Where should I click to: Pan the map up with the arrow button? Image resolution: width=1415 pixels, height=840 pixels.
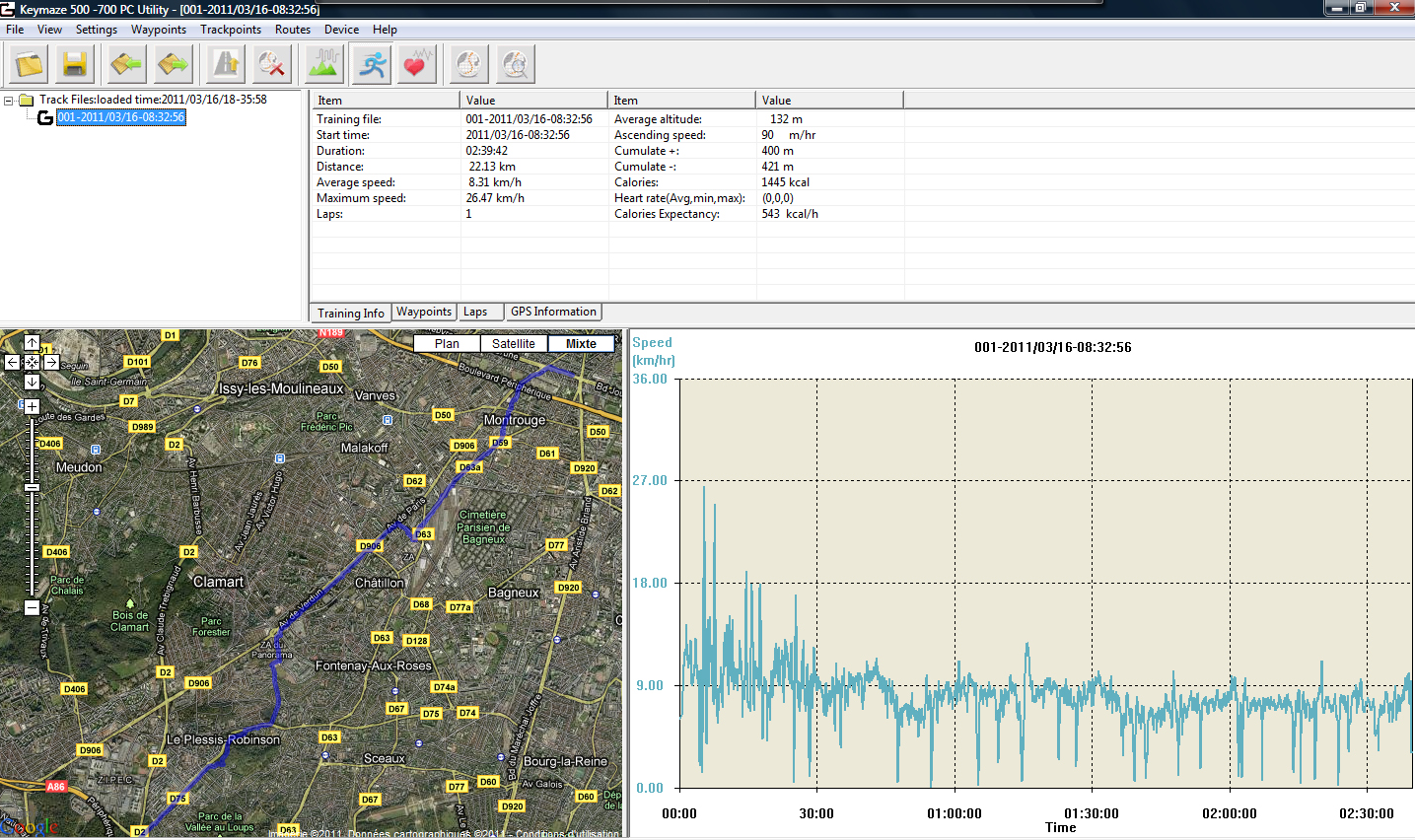[x=32, y=343]
